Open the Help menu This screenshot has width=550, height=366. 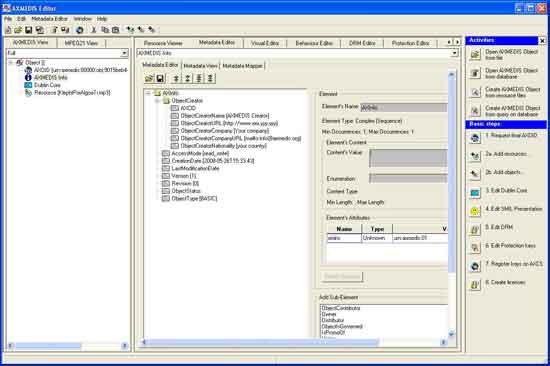[x=102, y=19]
